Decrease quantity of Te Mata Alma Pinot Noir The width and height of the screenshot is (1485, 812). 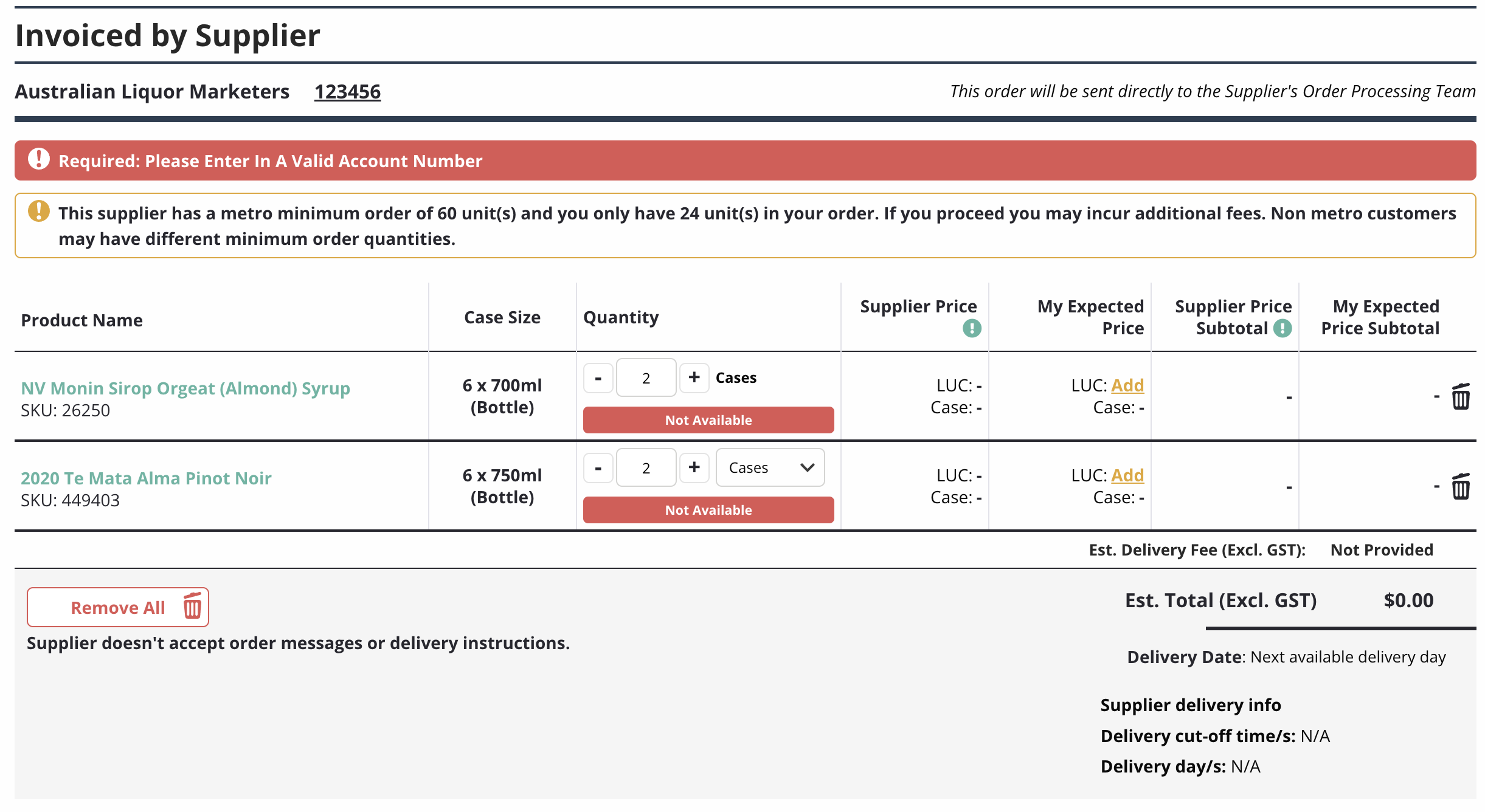[x=598, y=467]
